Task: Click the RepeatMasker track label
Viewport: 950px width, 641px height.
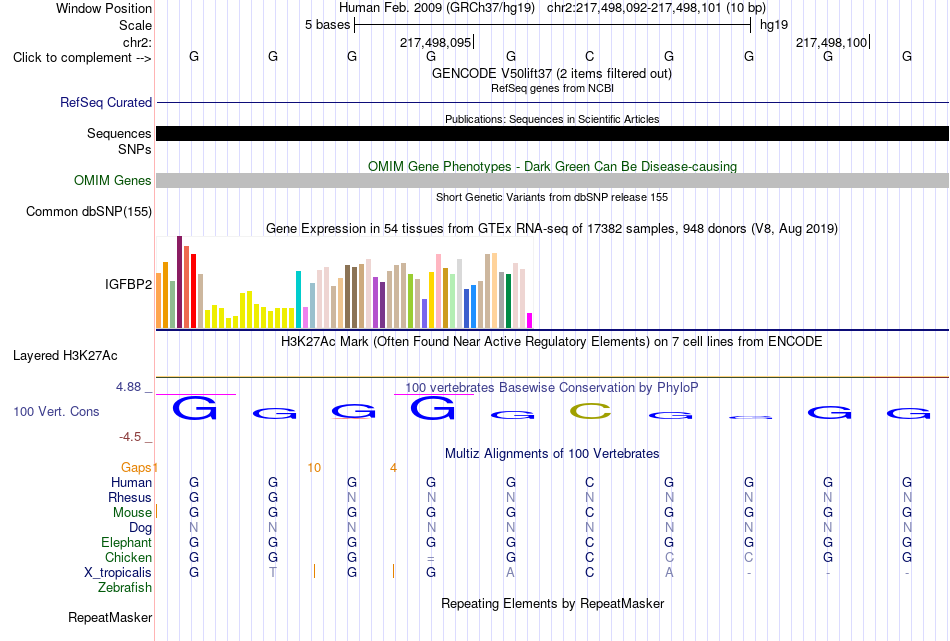Action: tap(110, 617)
